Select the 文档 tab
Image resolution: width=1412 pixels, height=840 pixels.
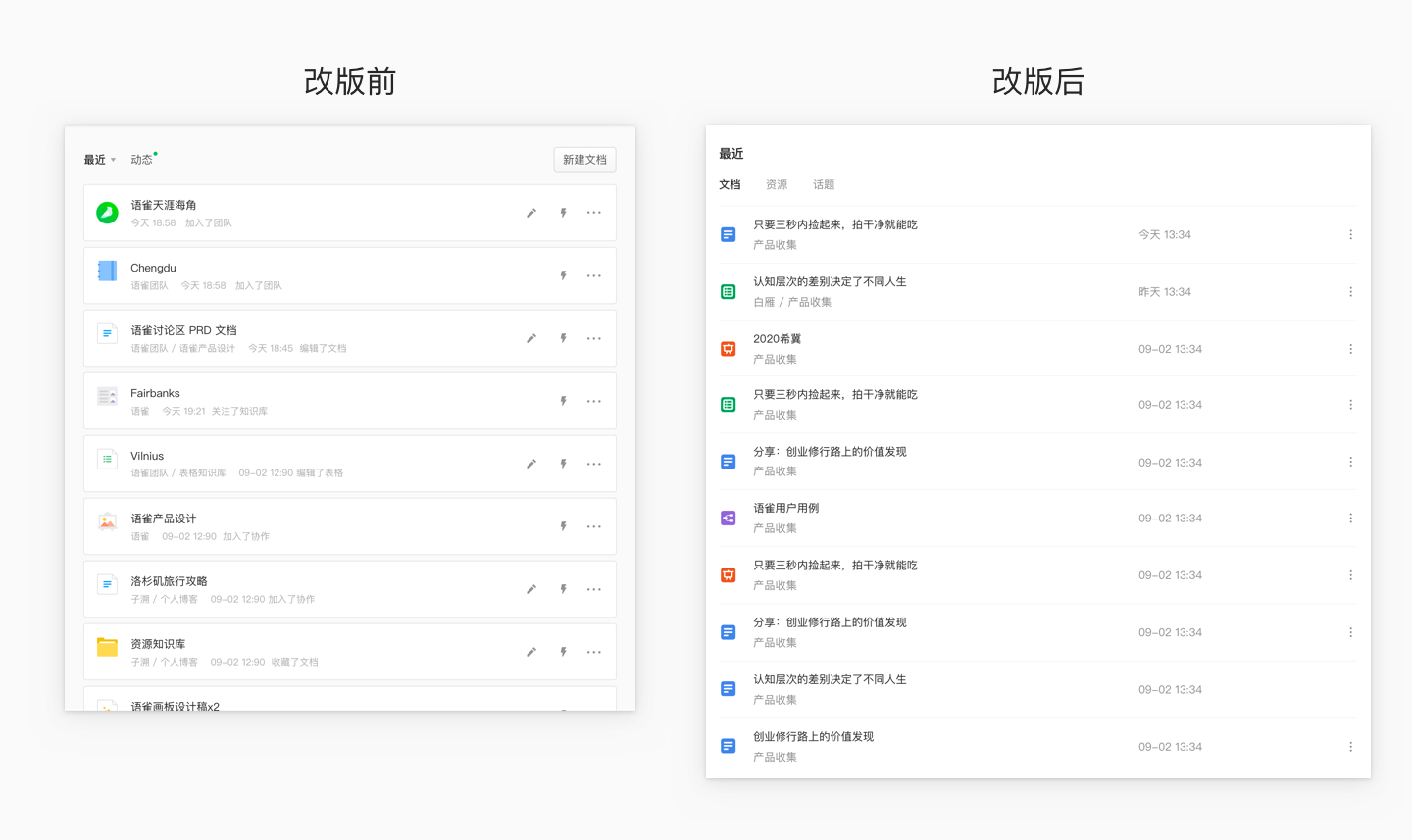[730, 184]
